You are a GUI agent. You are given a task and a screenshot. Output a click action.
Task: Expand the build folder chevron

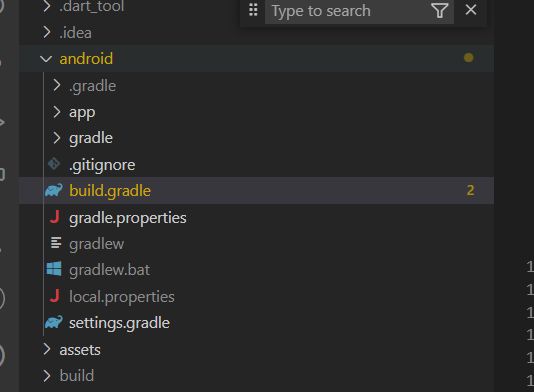pos(47,376)
